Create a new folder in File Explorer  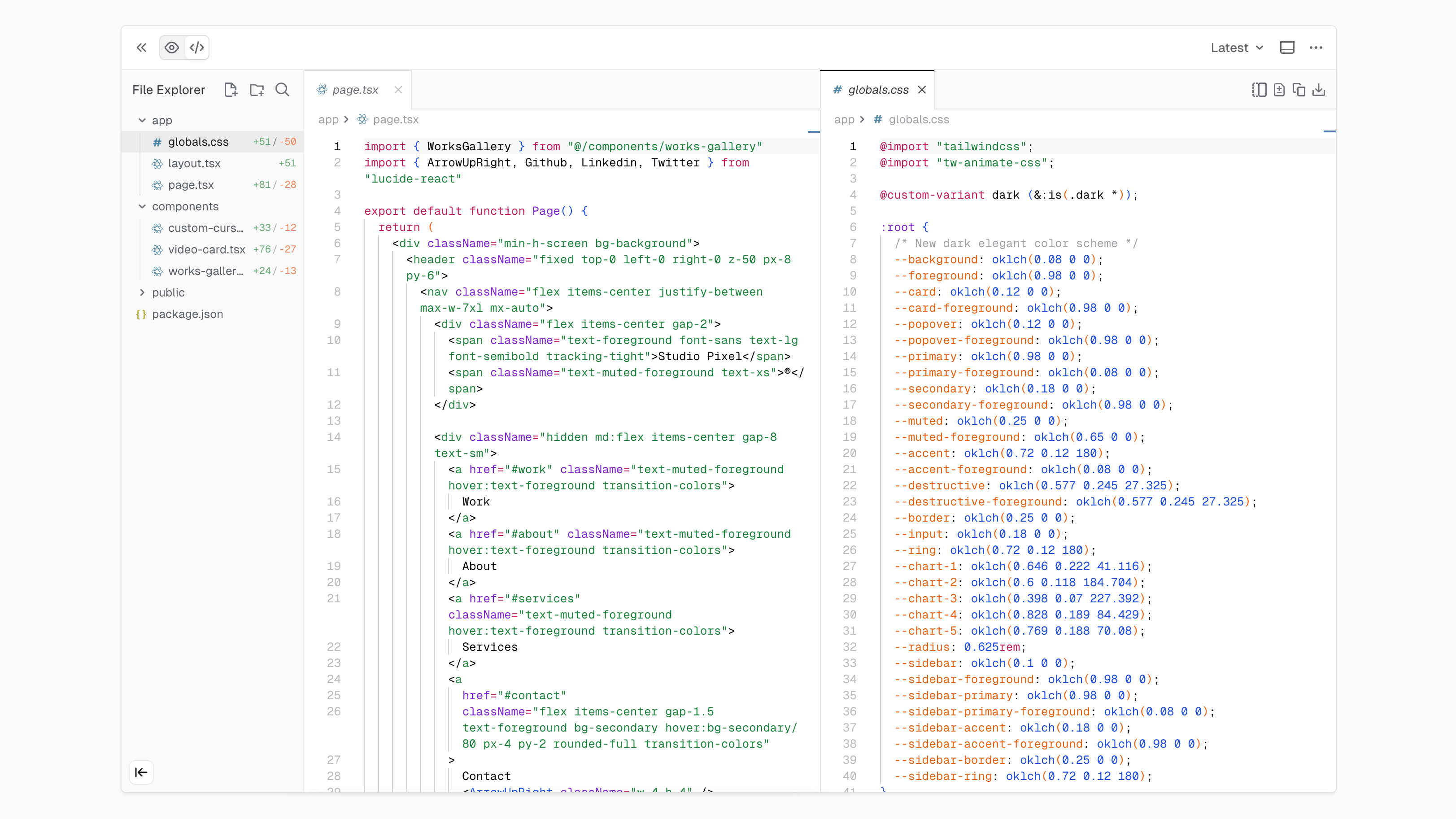point(257,89)
